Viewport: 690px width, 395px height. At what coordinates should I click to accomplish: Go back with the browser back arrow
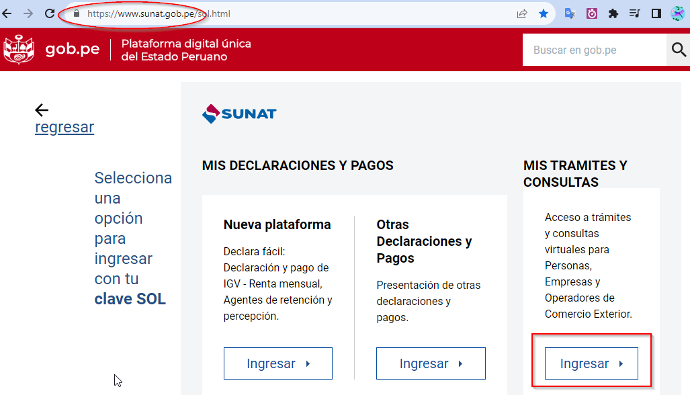click(7, 14)
